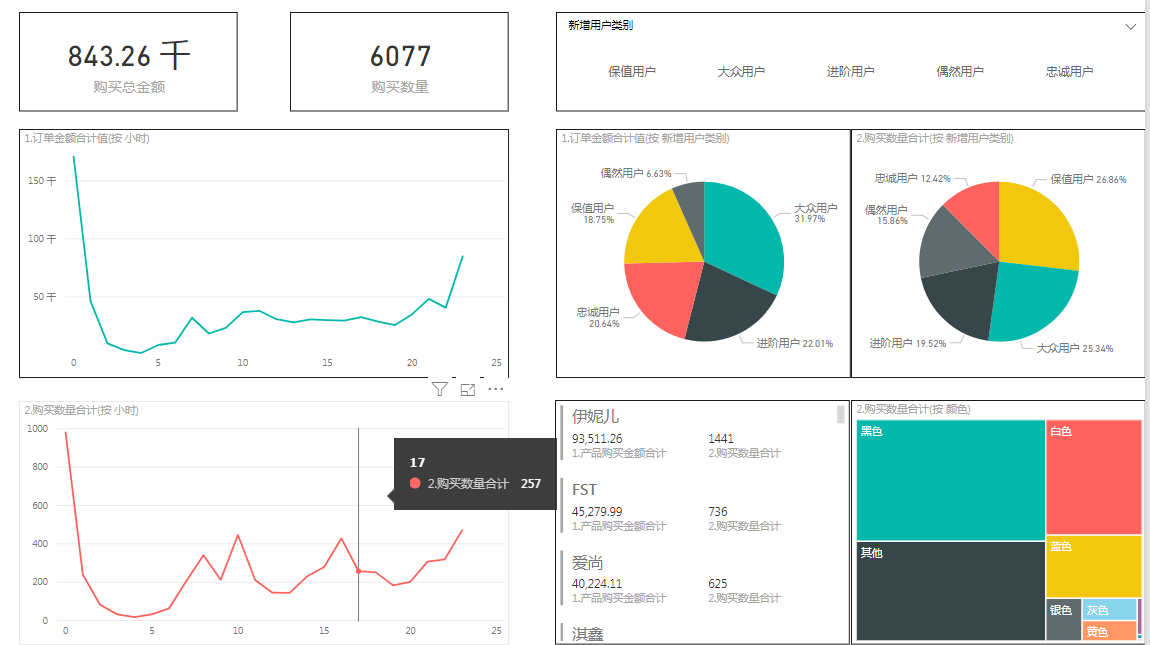Click the hour 17 data point on red line

pos(359,571)
